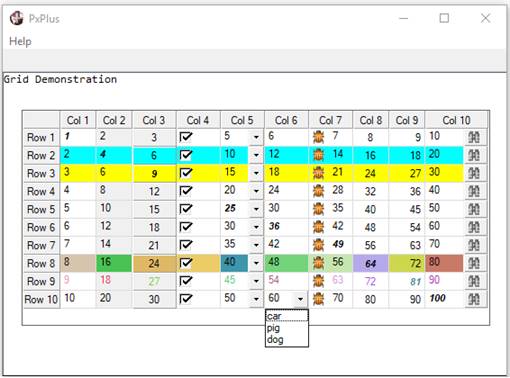Click the Col 3 button showing 12

[x=154, y=191]
